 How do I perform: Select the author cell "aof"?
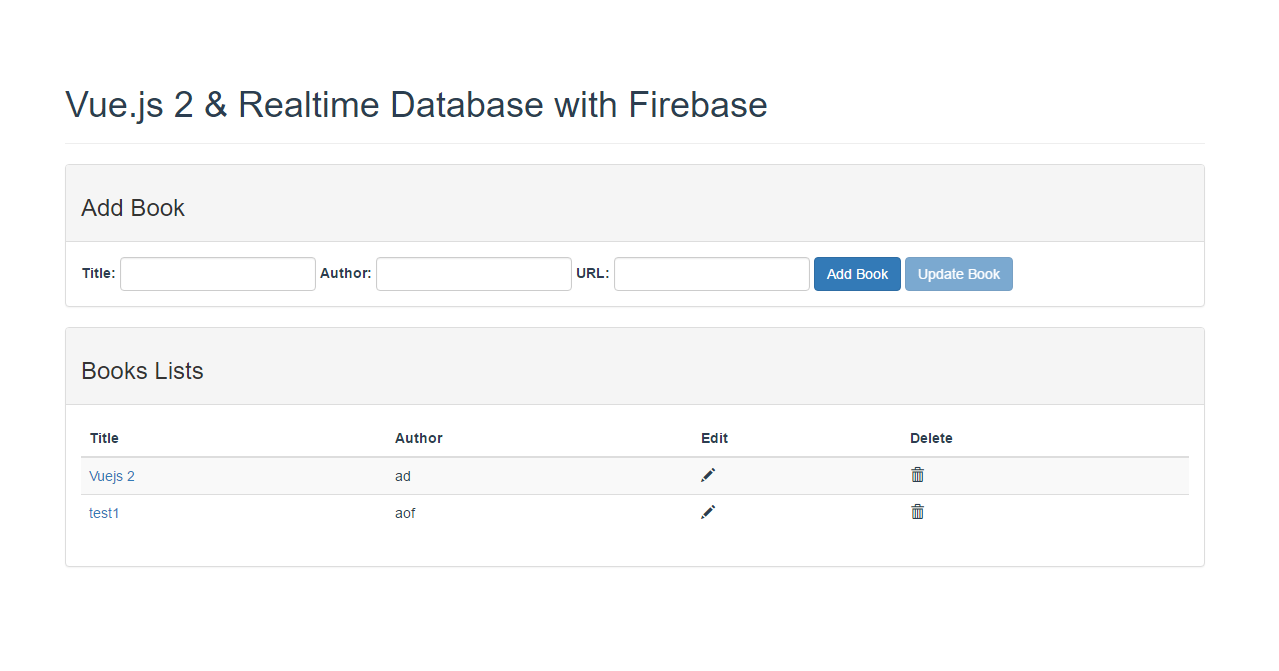(405, 513)
